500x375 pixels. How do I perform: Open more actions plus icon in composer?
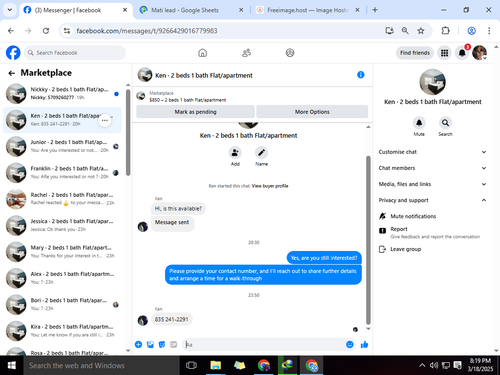(138, 344)
